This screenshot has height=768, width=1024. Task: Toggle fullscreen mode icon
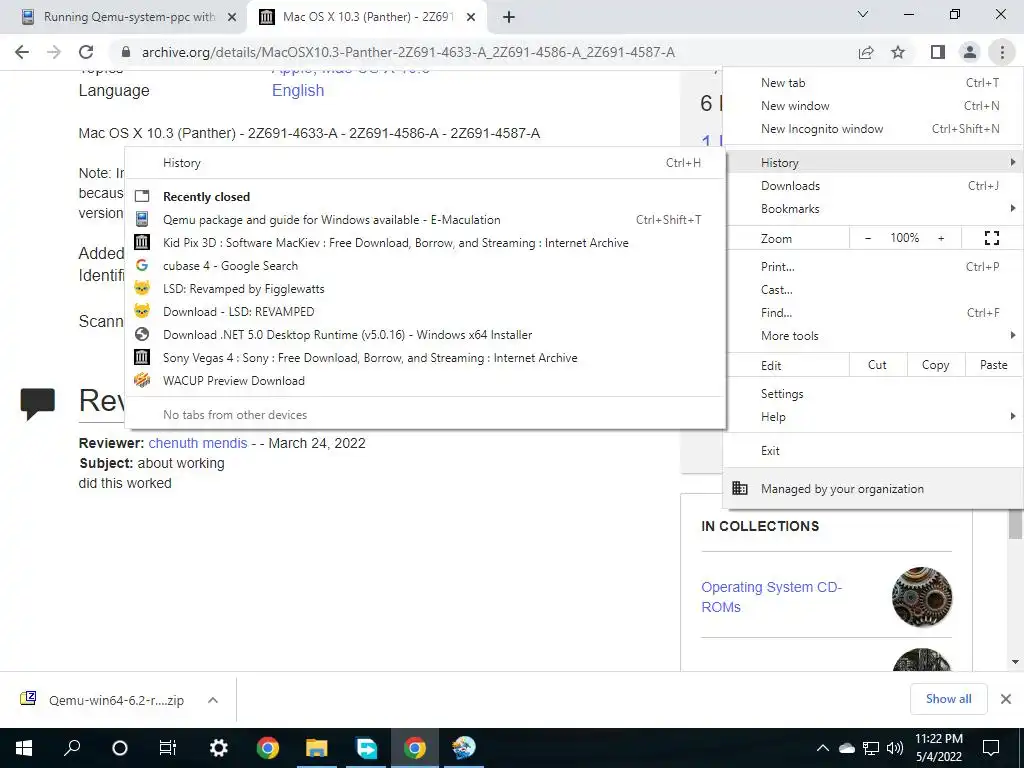991,238
